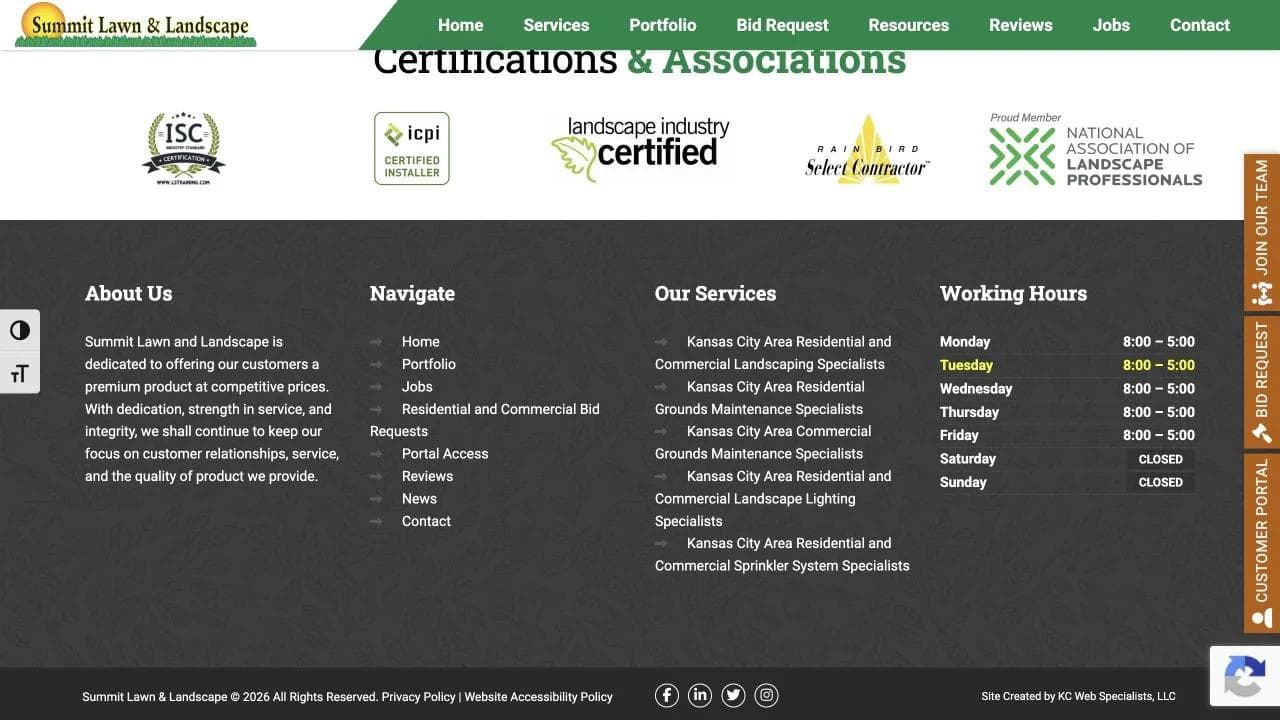Open the Website Accessibility Policy link
The width and height of the screenshot is (1280, 720).
tap(538, 697)
